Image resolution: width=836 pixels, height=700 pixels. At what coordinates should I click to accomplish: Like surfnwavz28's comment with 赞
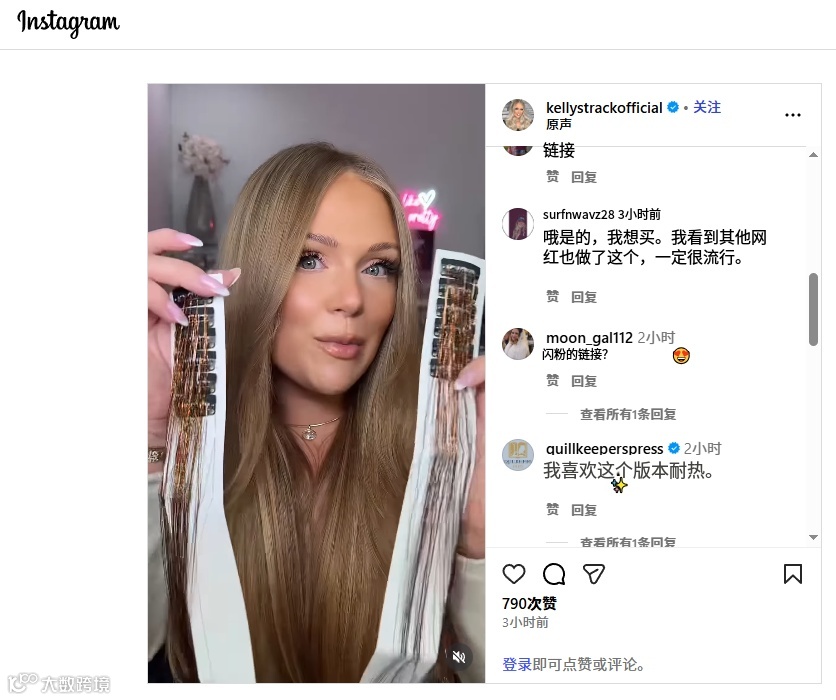(x=553, y=296)
